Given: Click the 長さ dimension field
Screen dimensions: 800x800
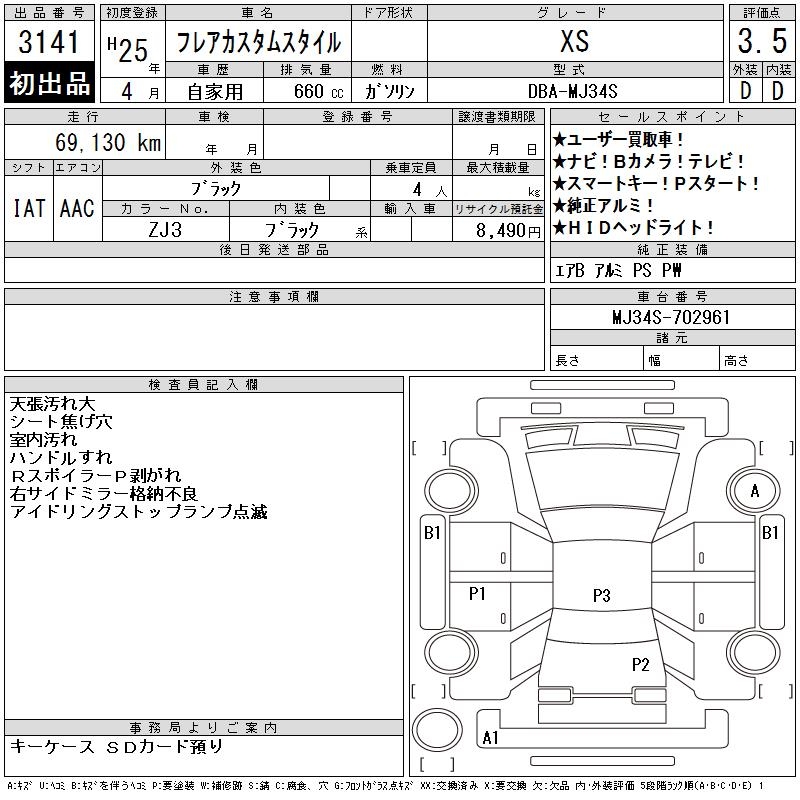Looking at the screenshot, I should tap(596, 360).
